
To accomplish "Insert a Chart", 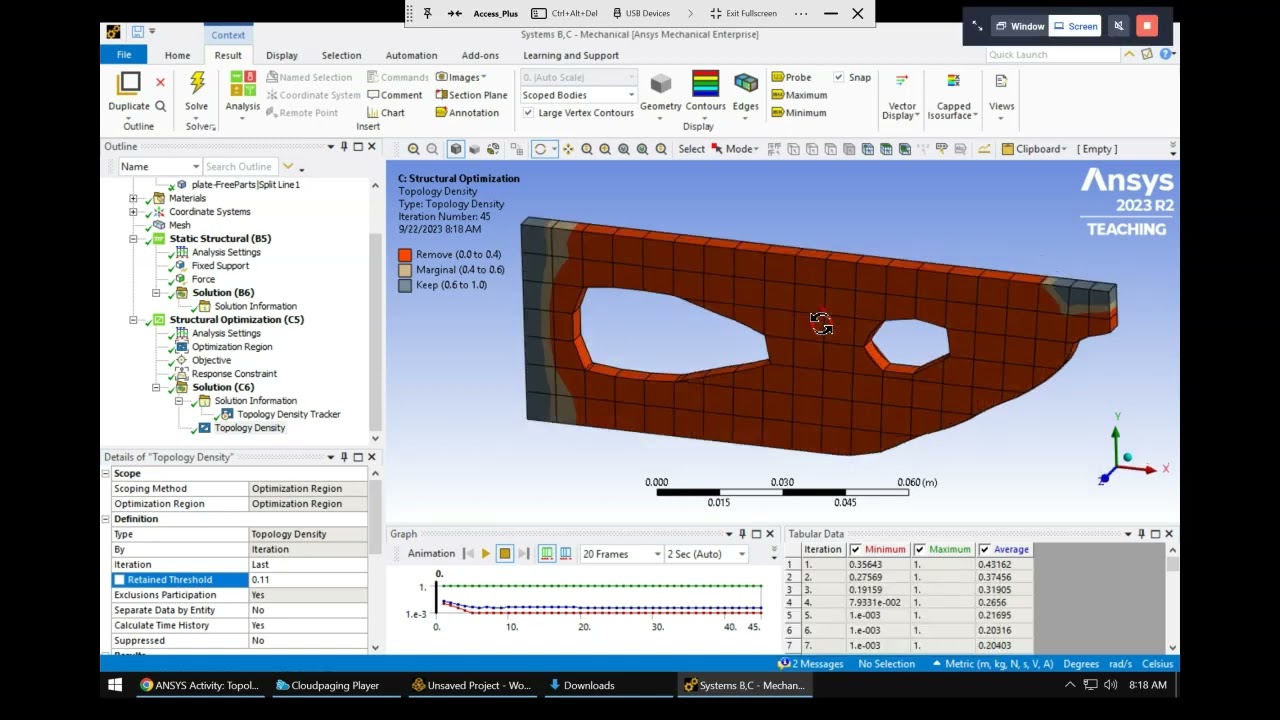I will (x=385, y=113).
